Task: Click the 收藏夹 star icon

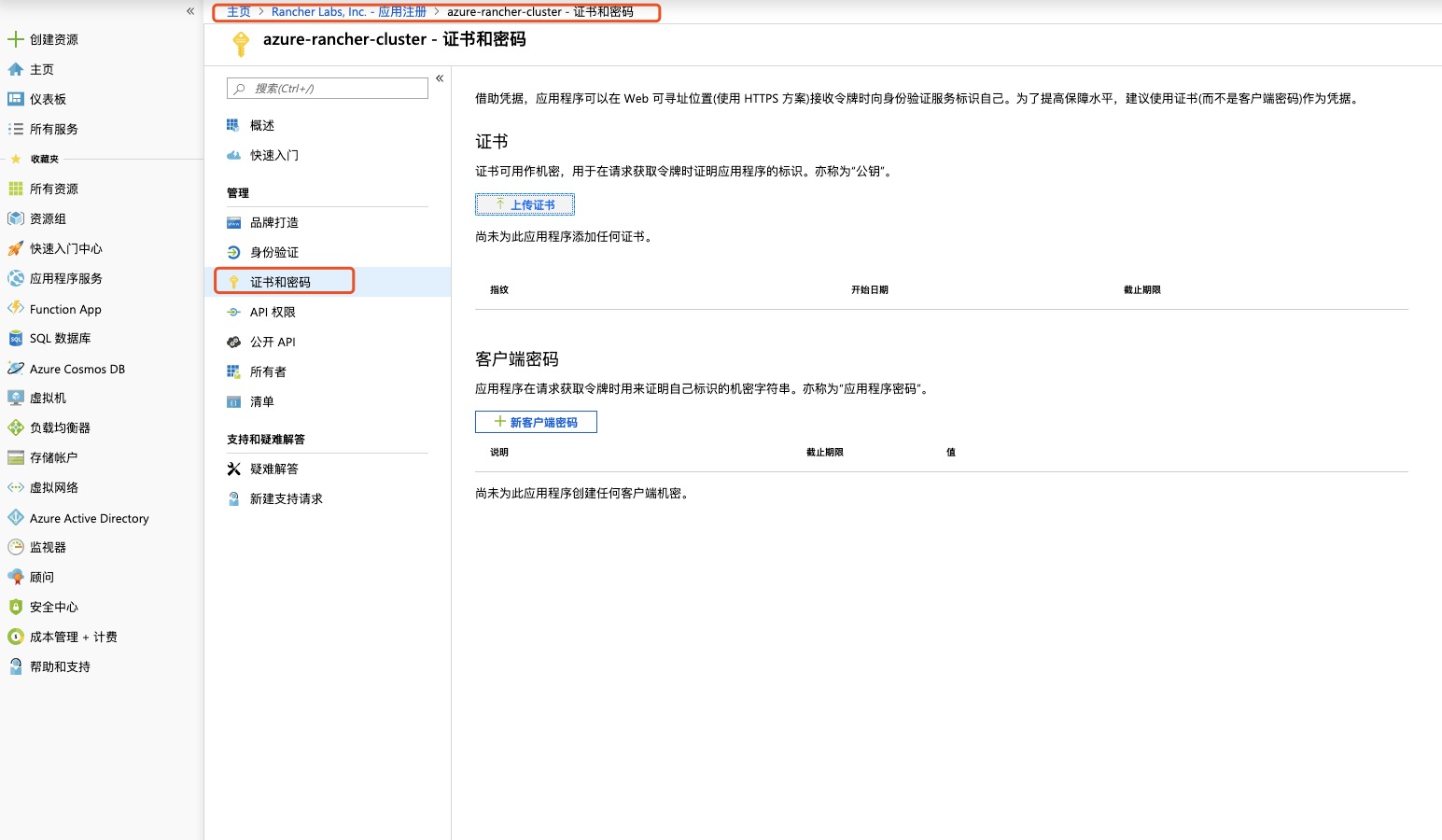Action: (16, 159)
